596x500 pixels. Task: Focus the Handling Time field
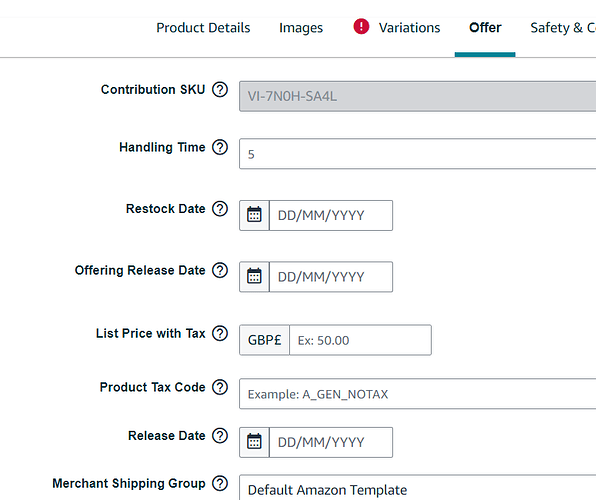417,154
